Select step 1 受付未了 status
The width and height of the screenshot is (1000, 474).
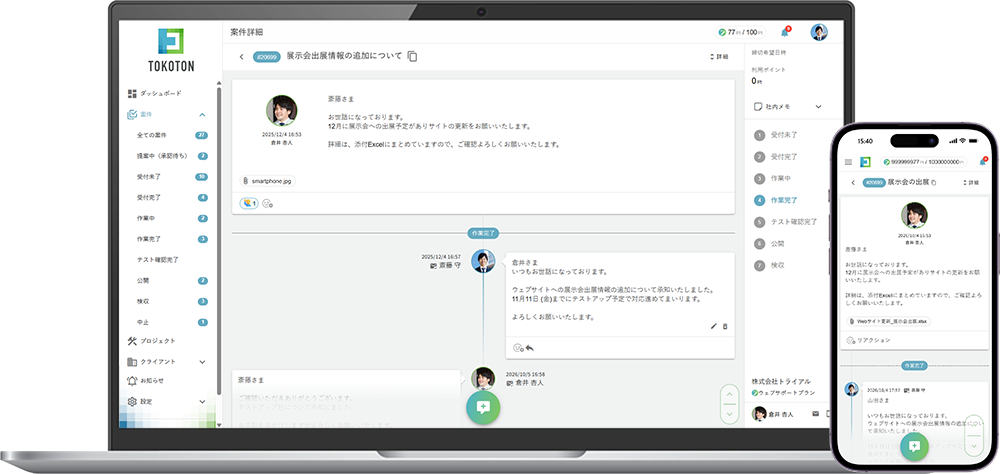pyautogui.click(x=776, y=135)
